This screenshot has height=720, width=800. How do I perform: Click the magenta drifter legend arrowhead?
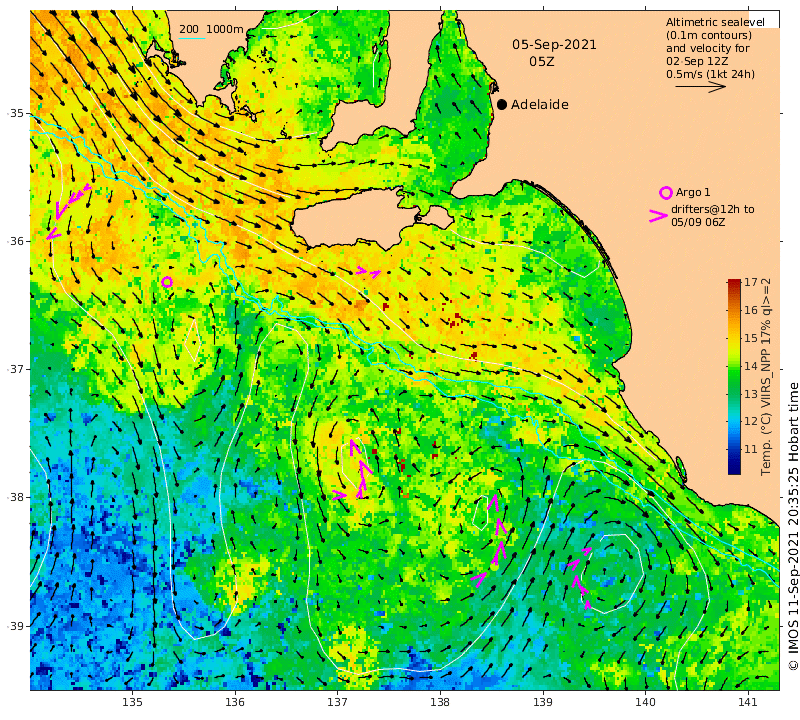click(658, 216)
